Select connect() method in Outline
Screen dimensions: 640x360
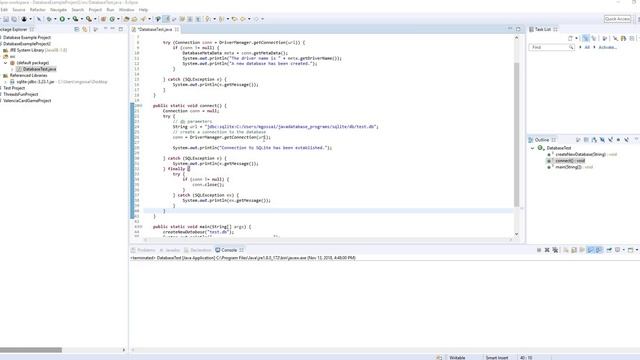(570, 161)
